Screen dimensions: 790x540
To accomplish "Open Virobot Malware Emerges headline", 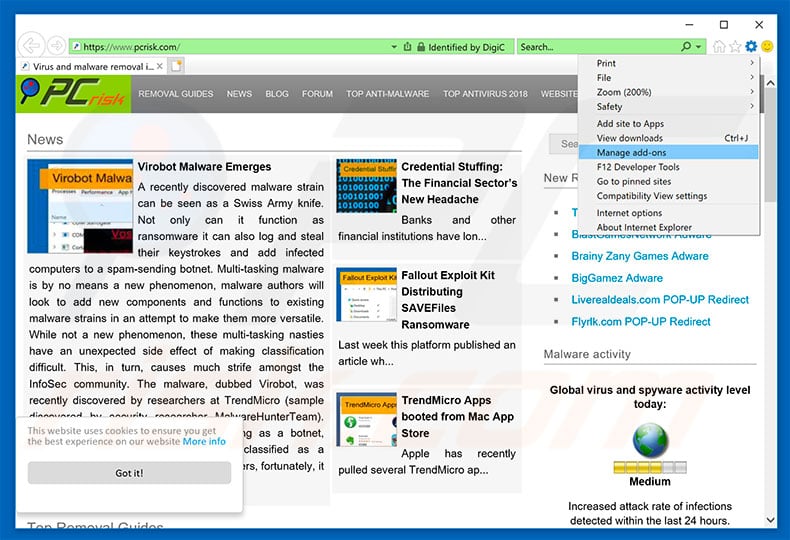I will 204,167.
